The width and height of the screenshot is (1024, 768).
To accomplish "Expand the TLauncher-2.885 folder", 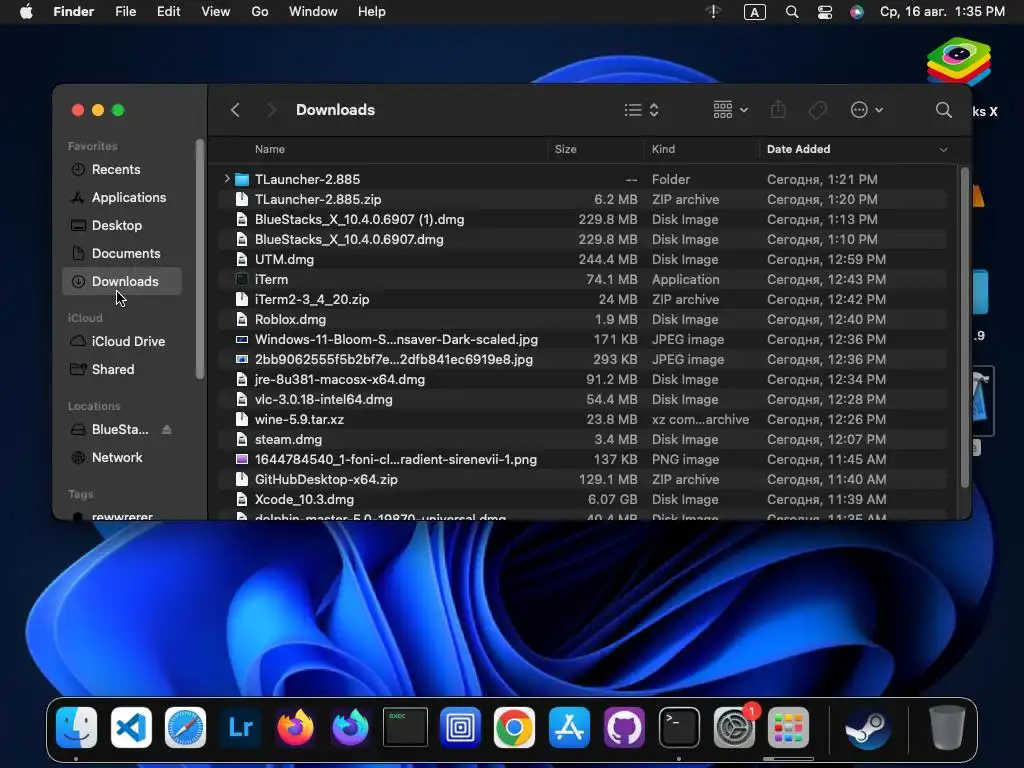I will (x=227, y=178).
